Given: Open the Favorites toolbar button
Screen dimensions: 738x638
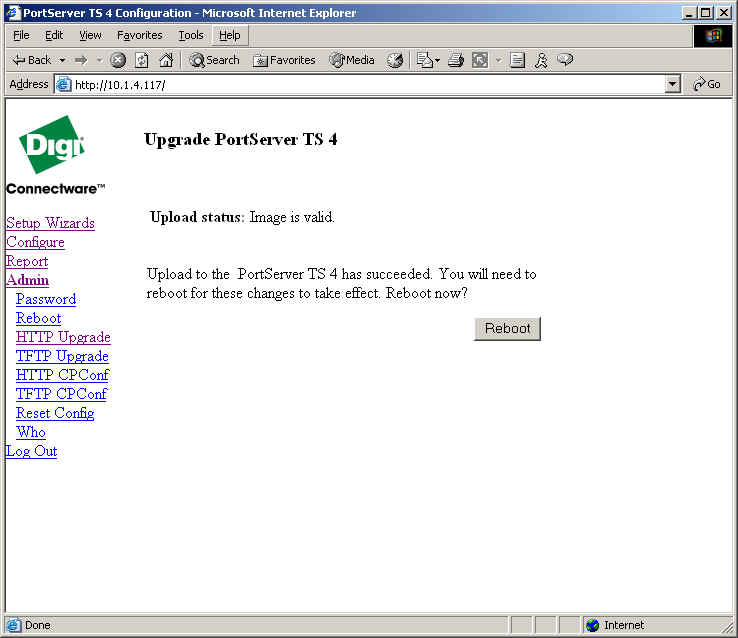Looking at the screenshot, I should pos(284,60).
